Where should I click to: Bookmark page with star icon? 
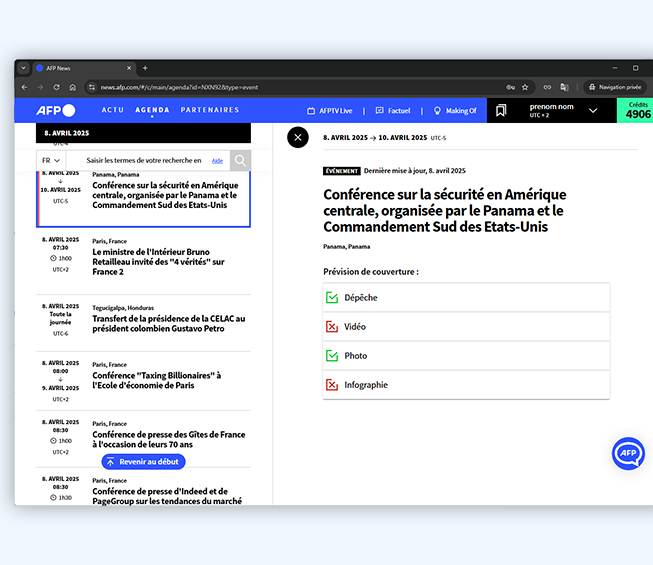coord(525,87)
